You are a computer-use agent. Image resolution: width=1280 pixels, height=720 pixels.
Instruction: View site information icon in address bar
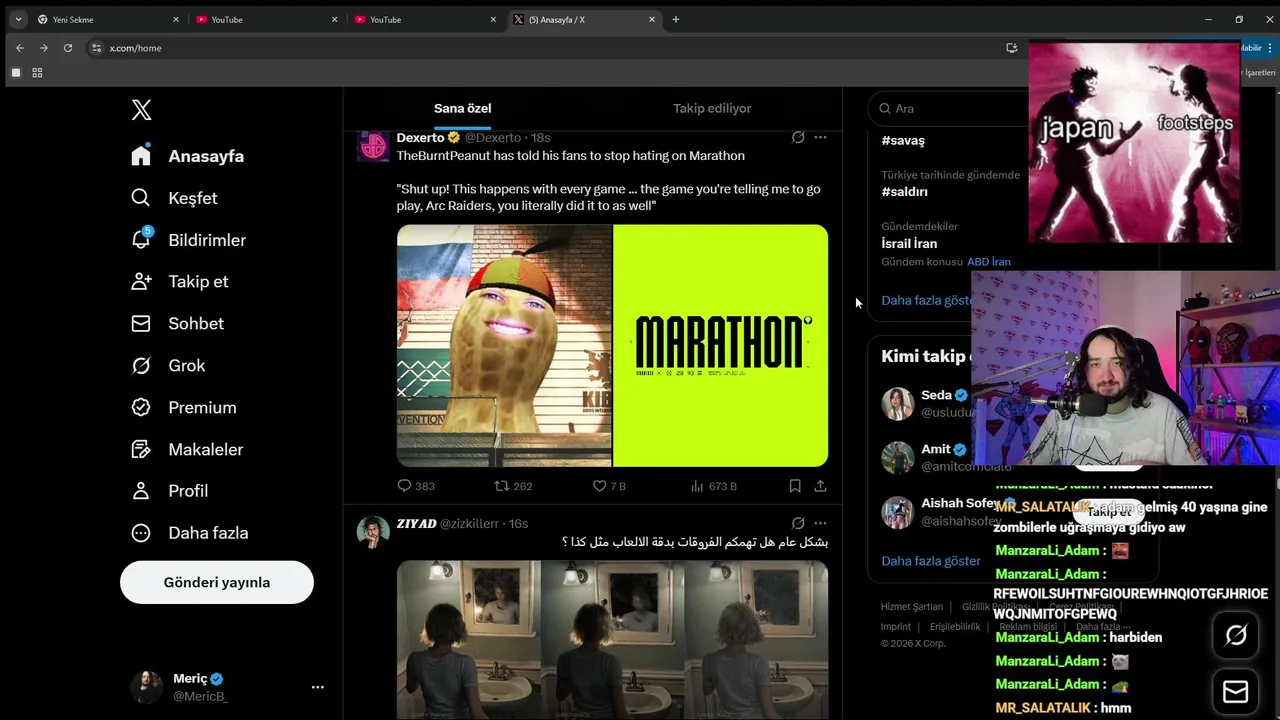coord(96,48)
